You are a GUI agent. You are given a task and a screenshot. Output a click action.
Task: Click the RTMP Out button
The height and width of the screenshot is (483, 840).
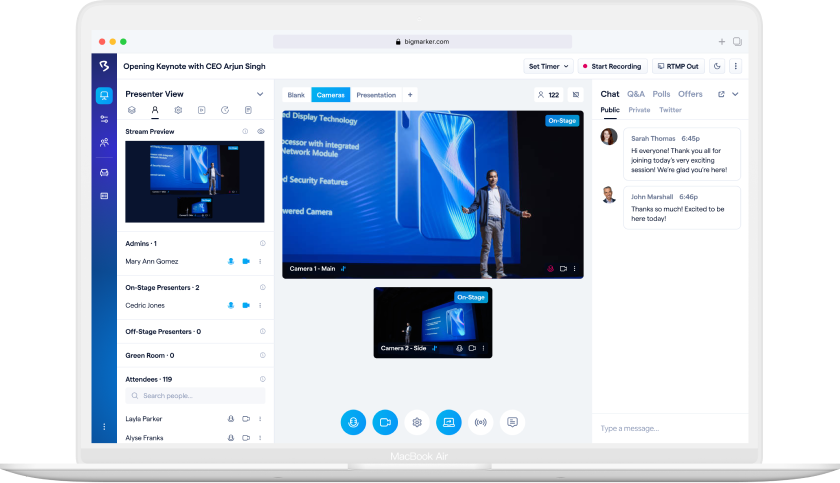678,66
